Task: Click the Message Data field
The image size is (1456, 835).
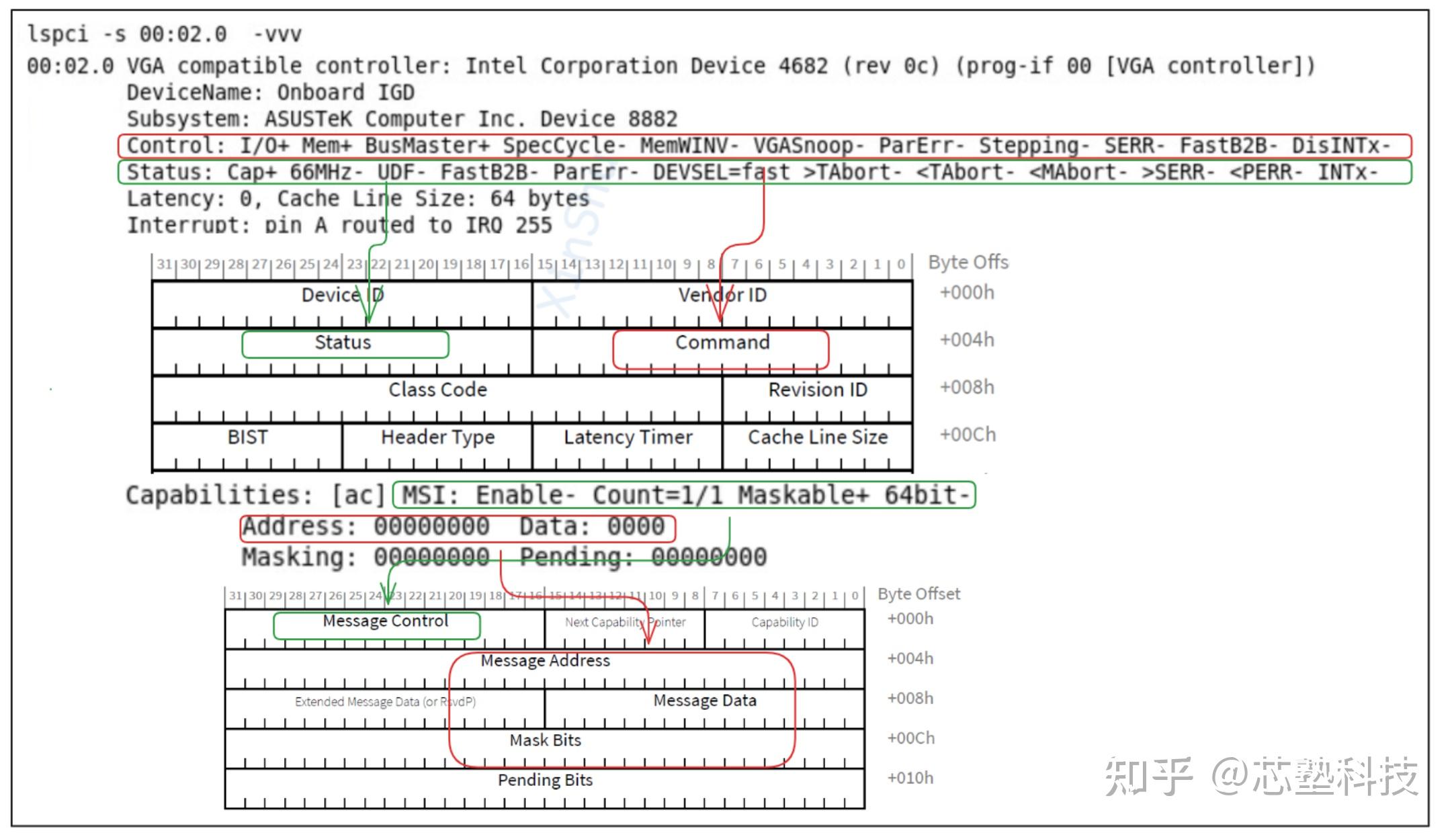Action: click(705, 700)
